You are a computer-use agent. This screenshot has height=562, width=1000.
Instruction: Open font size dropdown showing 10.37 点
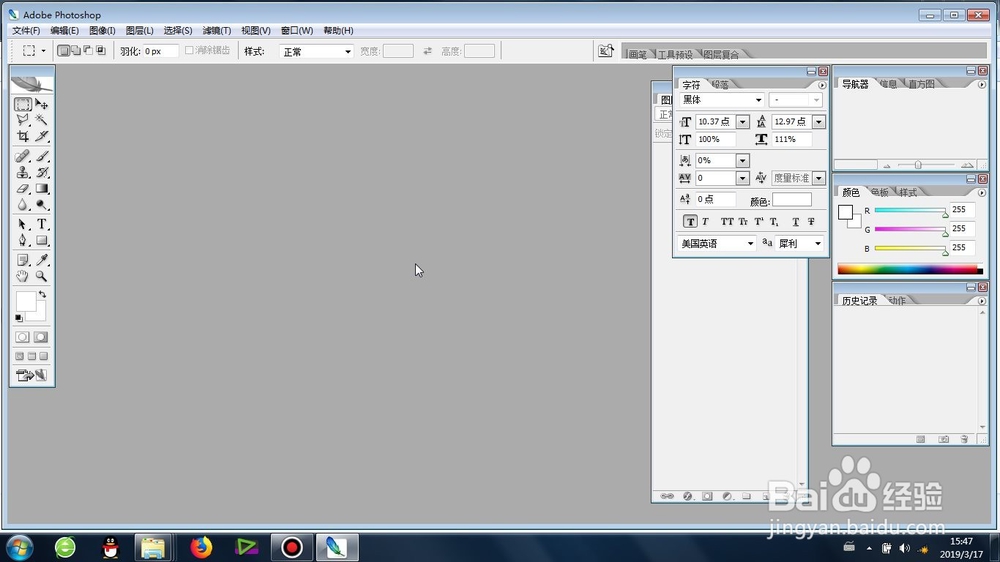(742, 122)
